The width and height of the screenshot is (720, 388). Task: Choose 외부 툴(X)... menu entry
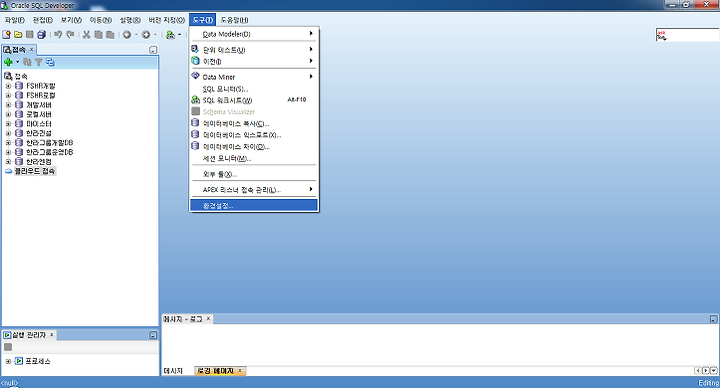click(x=254, y=174)
